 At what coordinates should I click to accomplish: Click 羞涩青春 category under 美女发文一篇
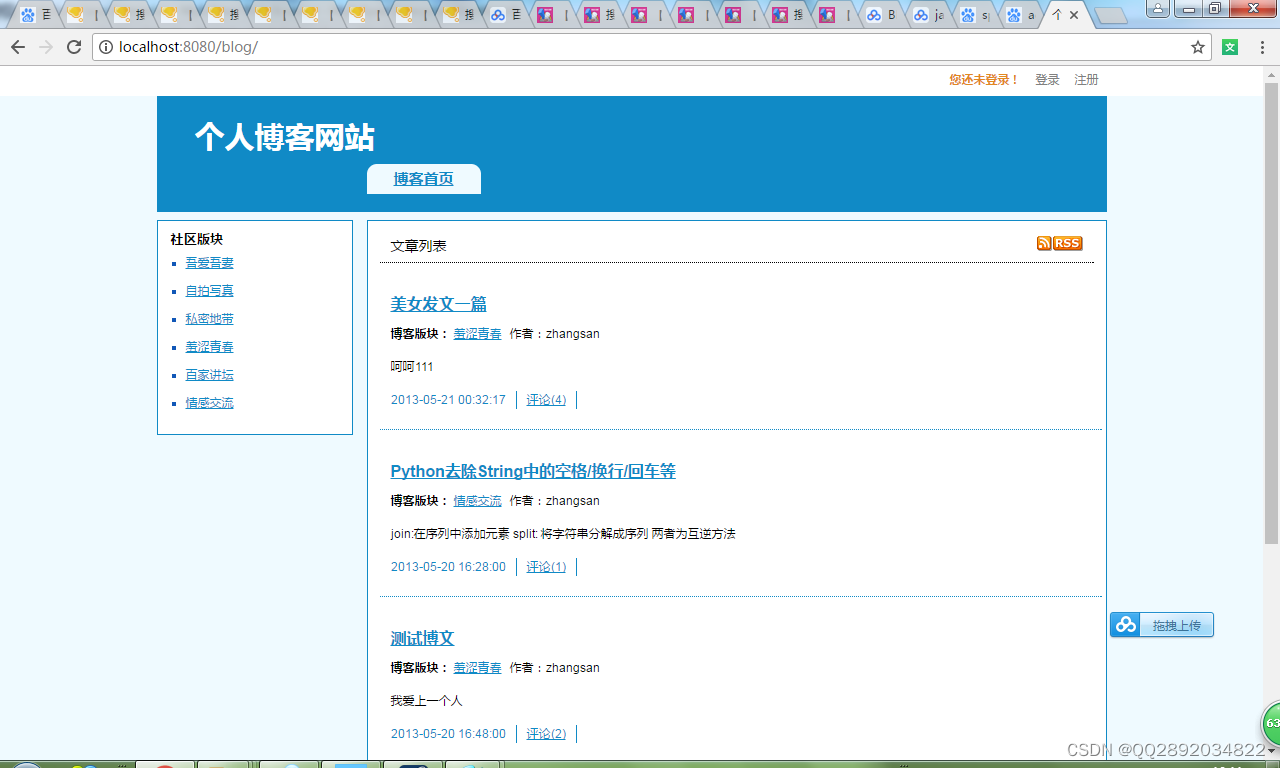pos(477,334)
